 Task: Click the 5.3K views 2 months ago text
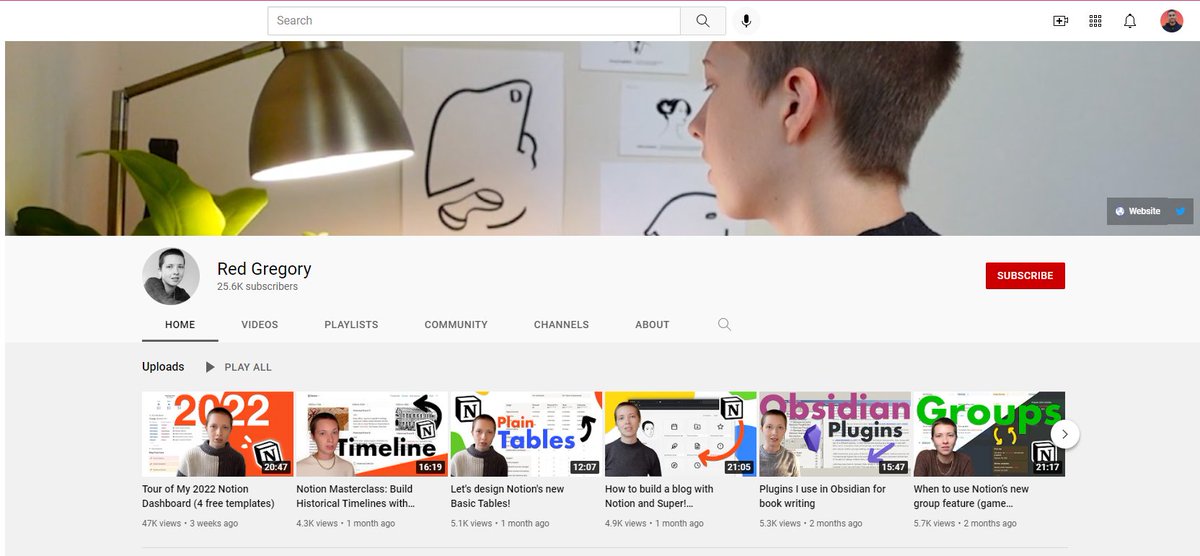pyautogui.click(x=811, y=523)
